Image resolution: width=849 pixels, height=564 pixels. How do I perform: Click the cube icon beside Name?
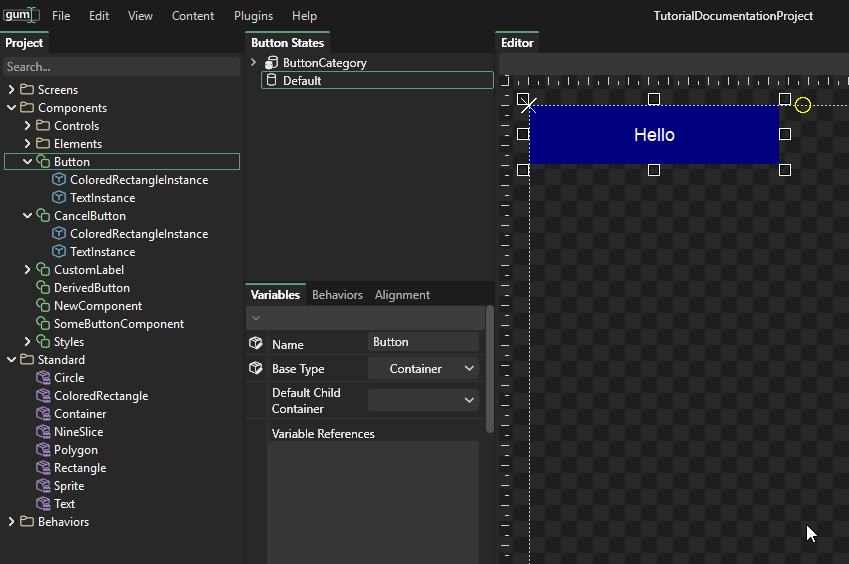pyautogui.click(x=256, y=343)
